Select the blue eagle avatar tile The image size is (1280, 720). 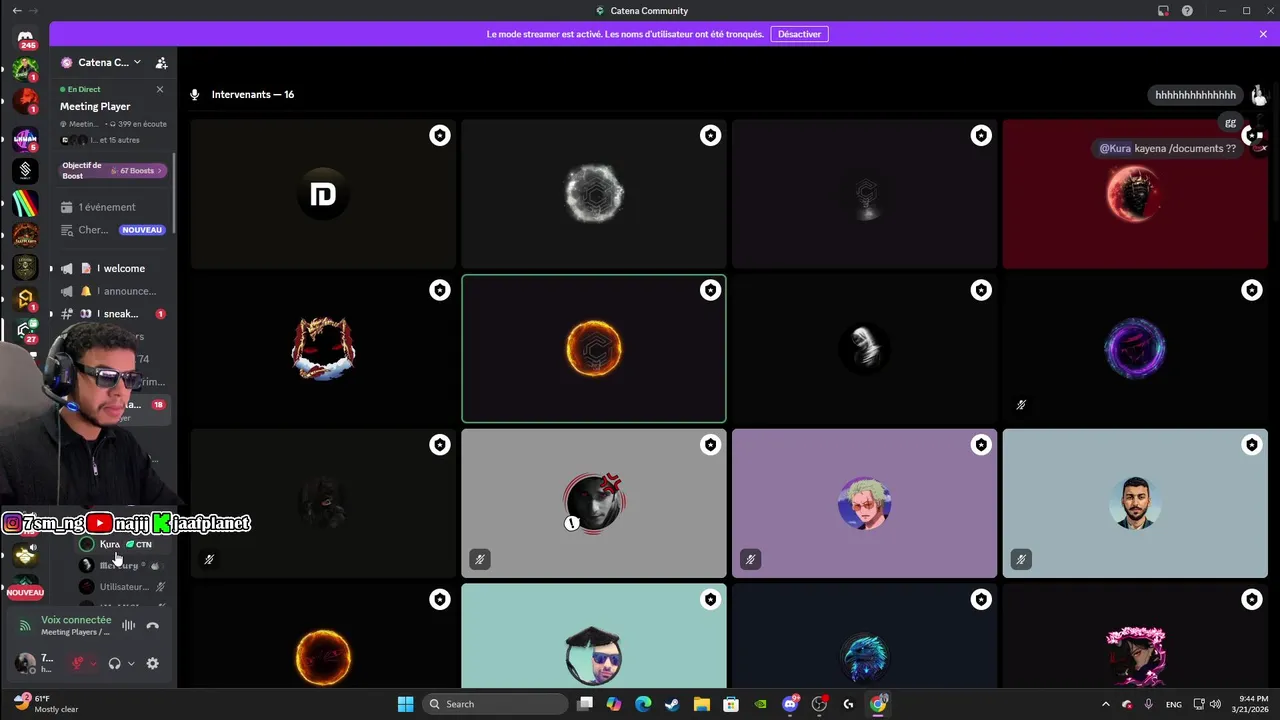864,636
